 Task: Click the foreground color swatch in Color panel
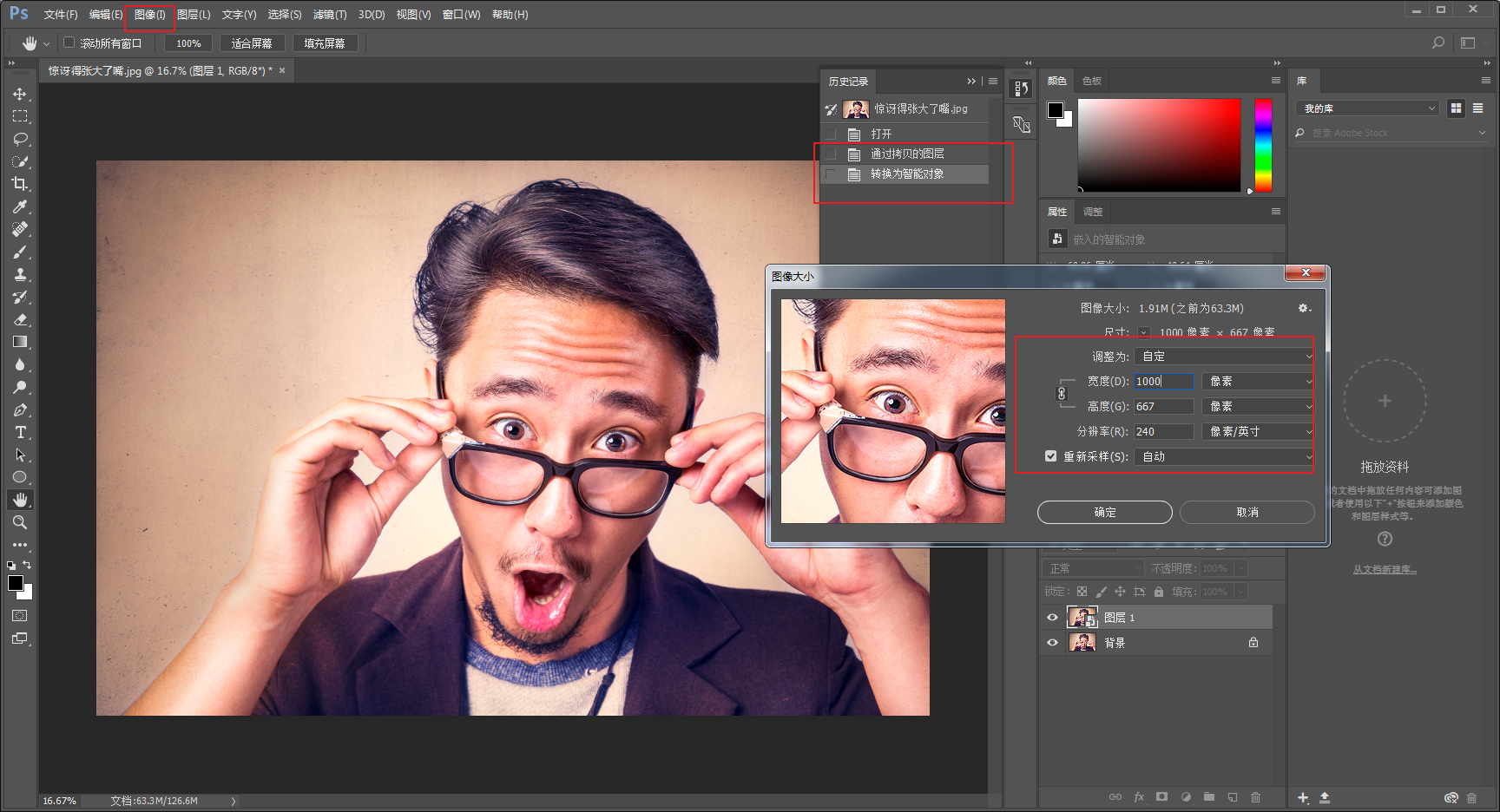[x=1056, y=110]
